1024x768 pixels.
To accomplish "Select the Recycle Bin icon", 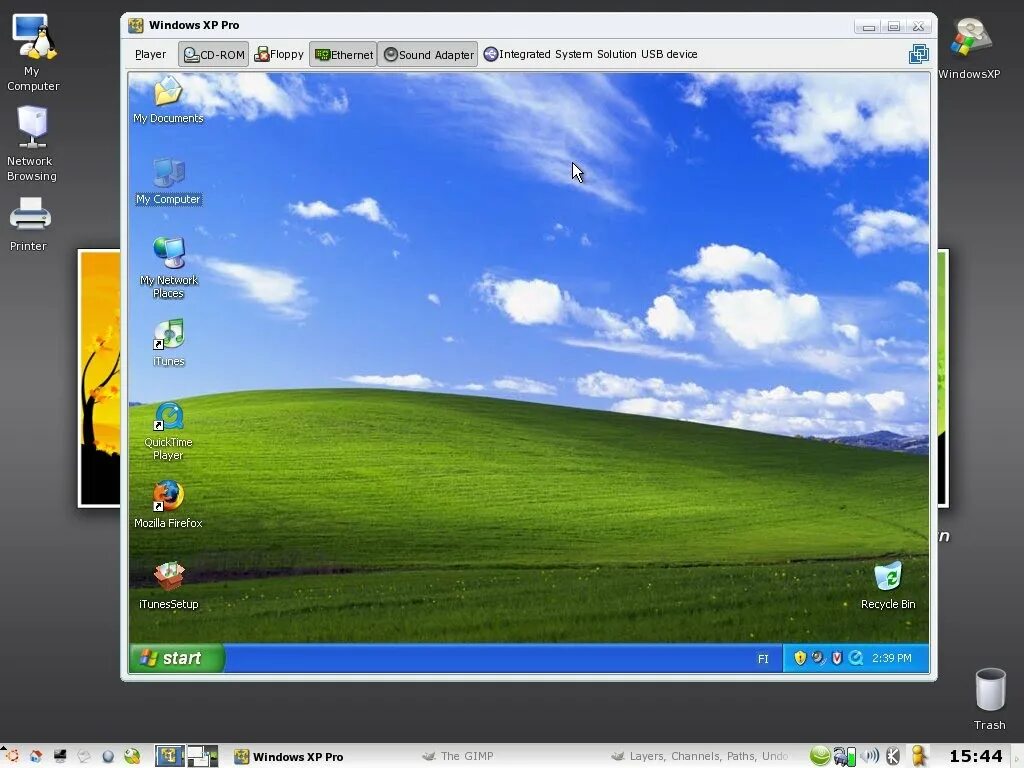I will point(888,586).
